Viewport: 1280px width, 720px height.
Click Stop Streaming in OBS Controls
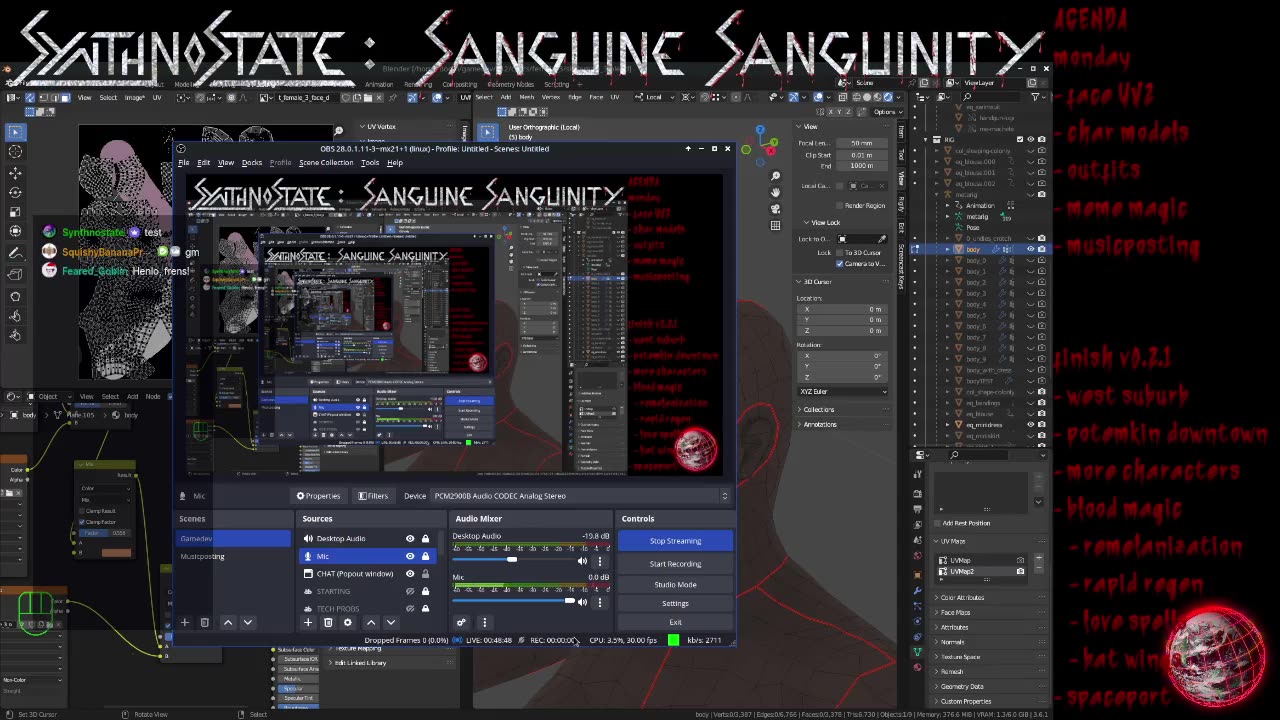click(675, 541)
